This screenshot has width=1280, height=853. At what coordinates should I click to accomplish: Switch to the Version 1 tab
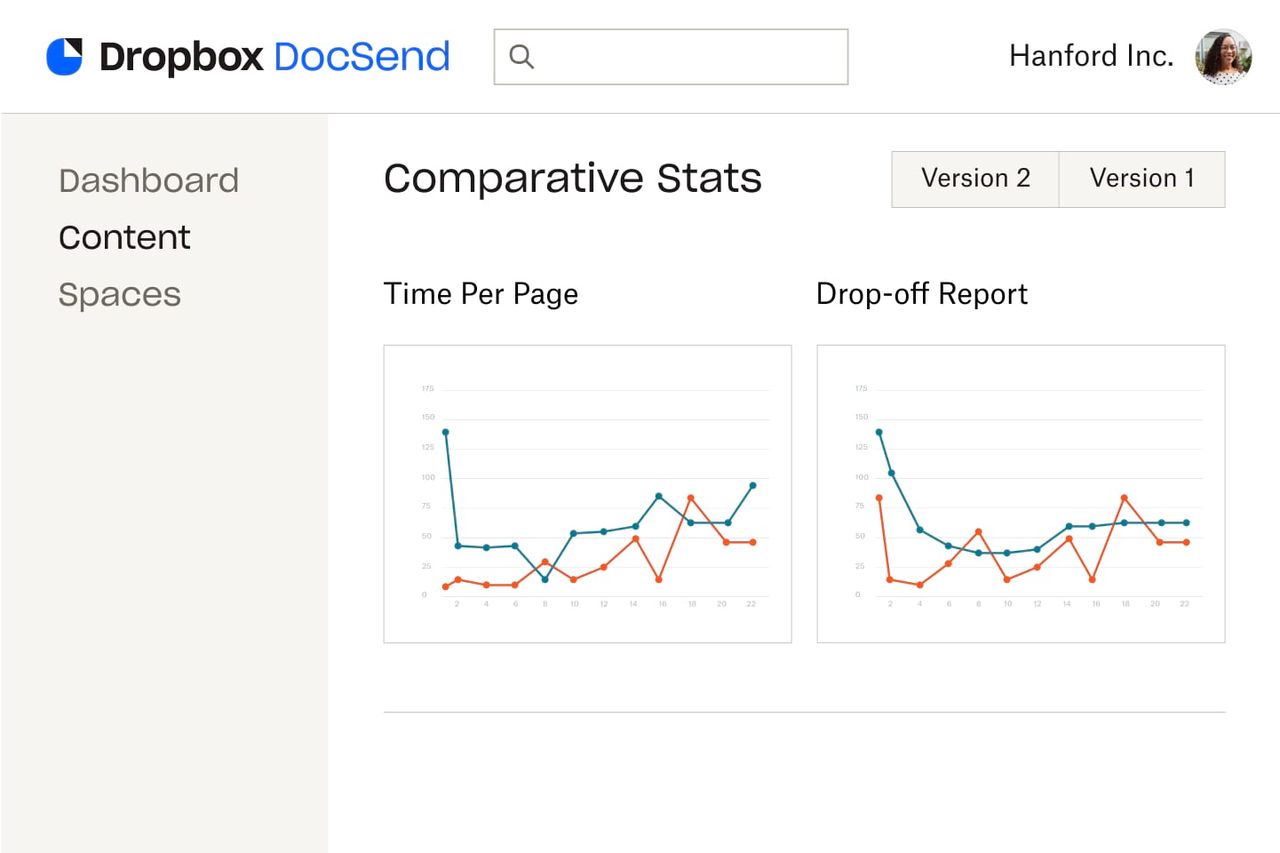1142,178
